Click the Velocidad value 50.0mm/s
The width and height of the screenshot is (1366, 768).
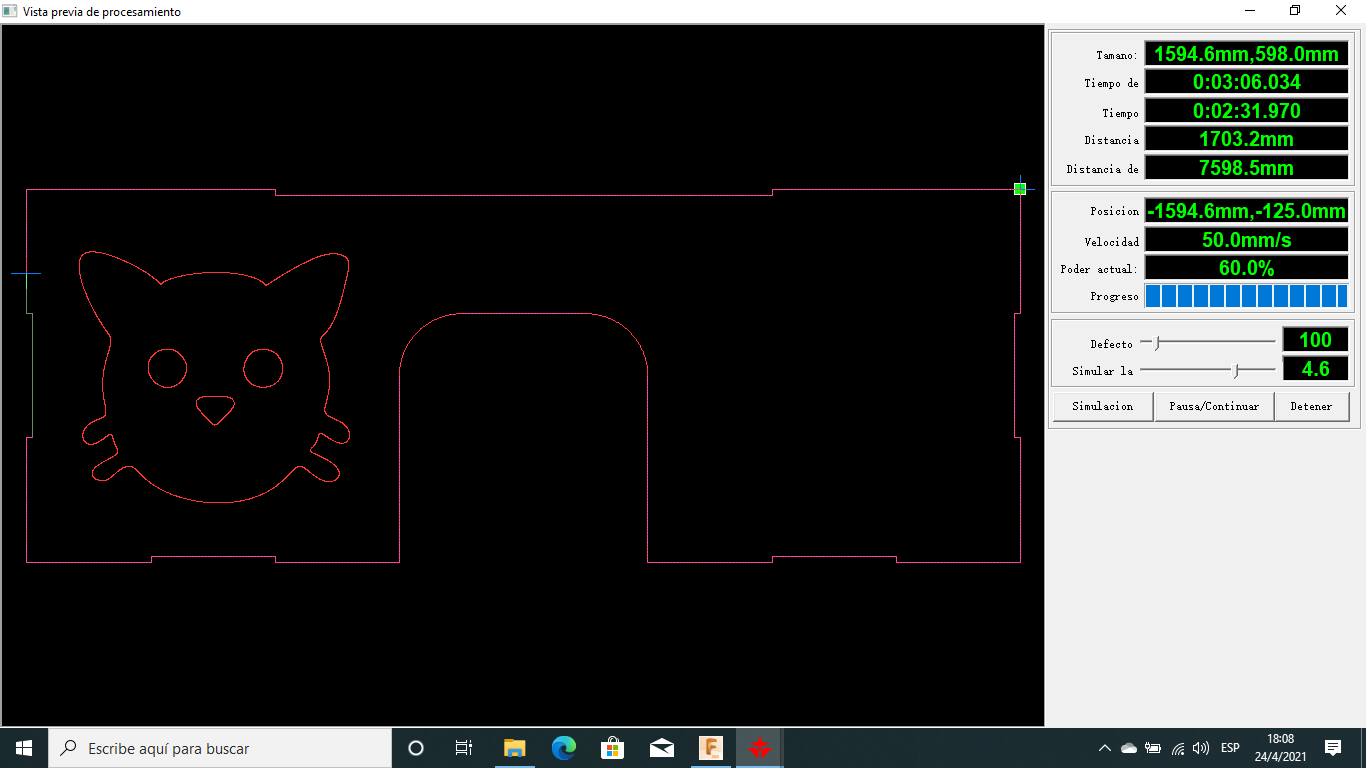point(1246,240)
